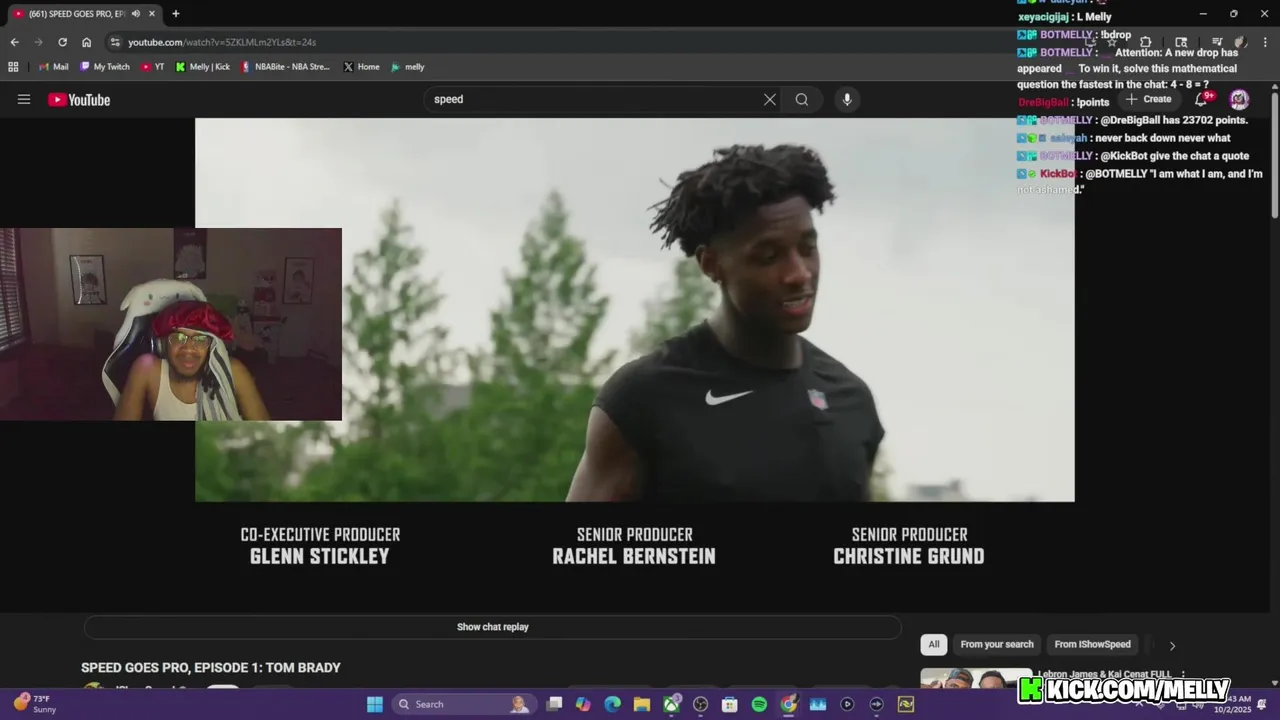Viewport: 1280px width, 720px height.
Task: Open the apps grid in bookmarks bar
Action: coord(13,67)
